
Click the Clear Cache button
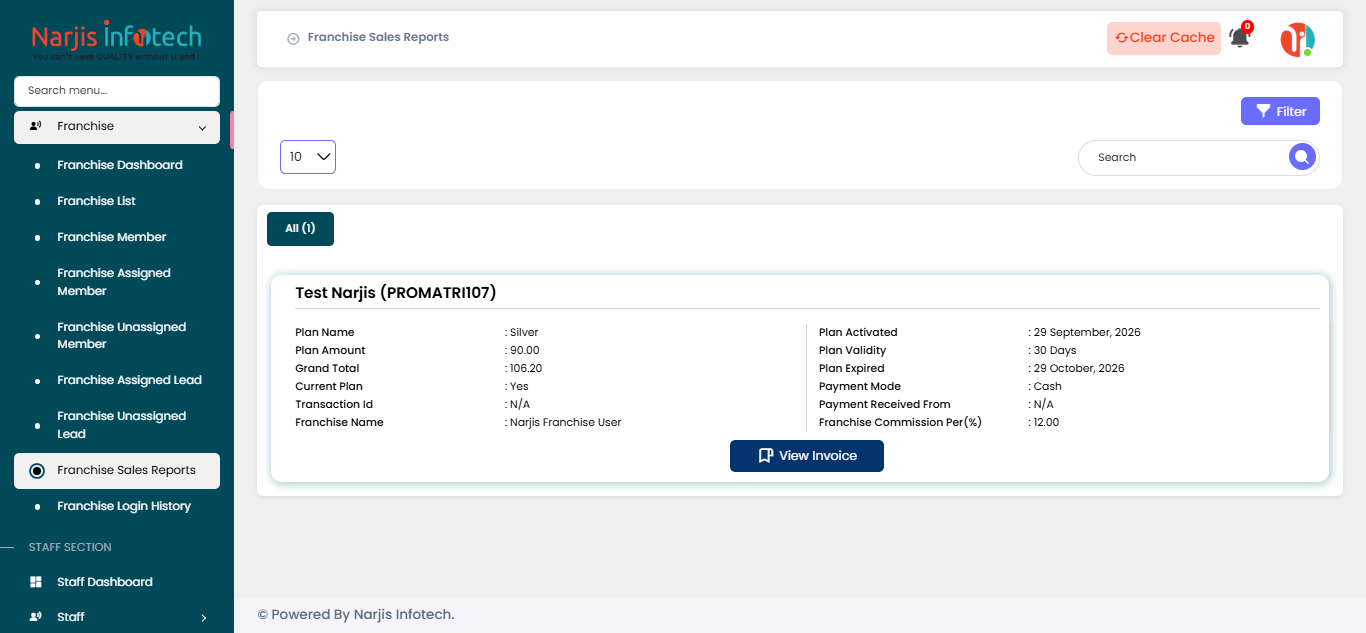pyautogui.click(x=1164, y=38)
